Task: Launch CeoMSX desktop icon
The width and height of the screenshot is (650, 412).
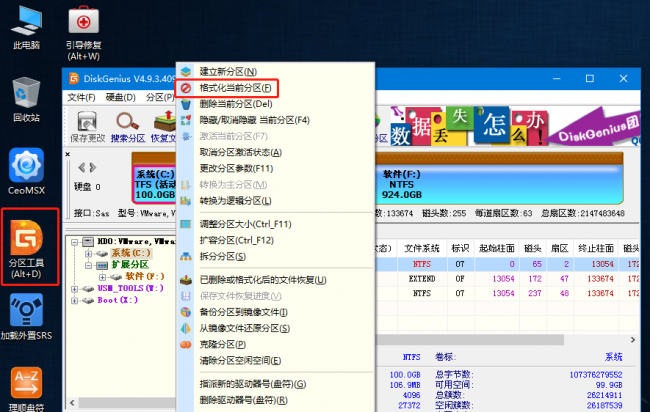Action: [27, 171]
